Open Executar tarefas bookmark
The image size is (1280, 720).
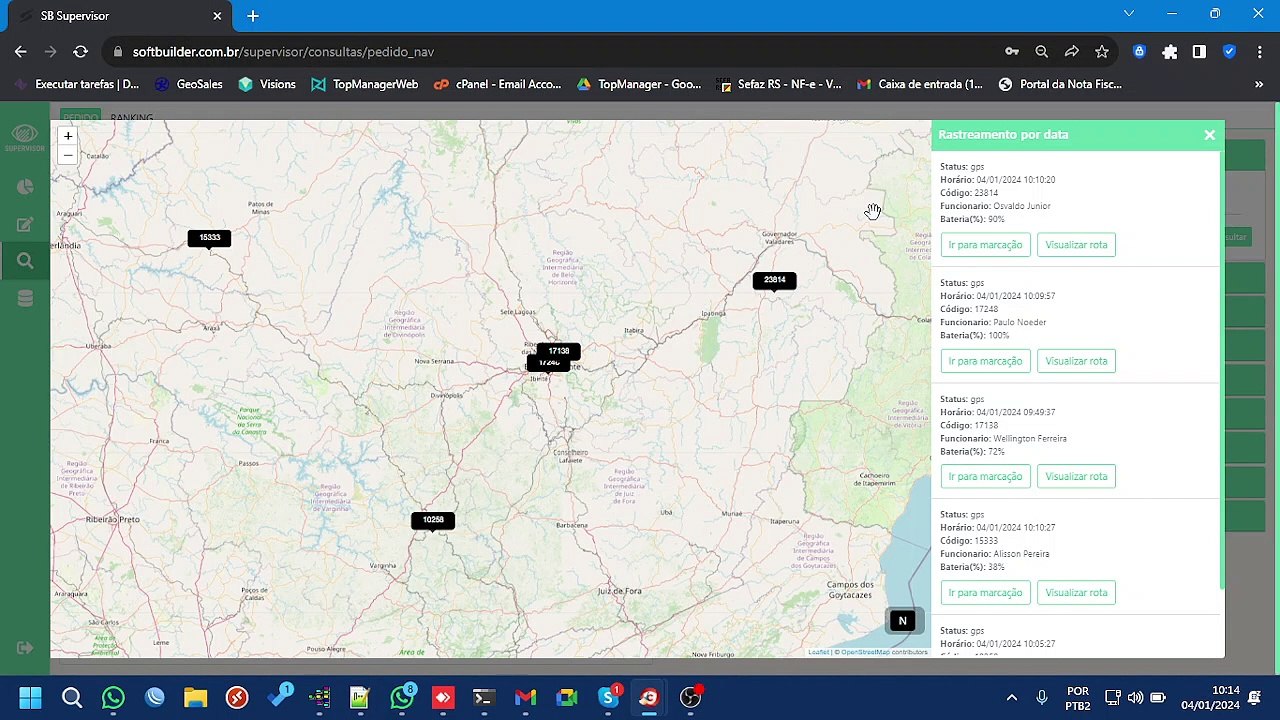click(78, 84)
